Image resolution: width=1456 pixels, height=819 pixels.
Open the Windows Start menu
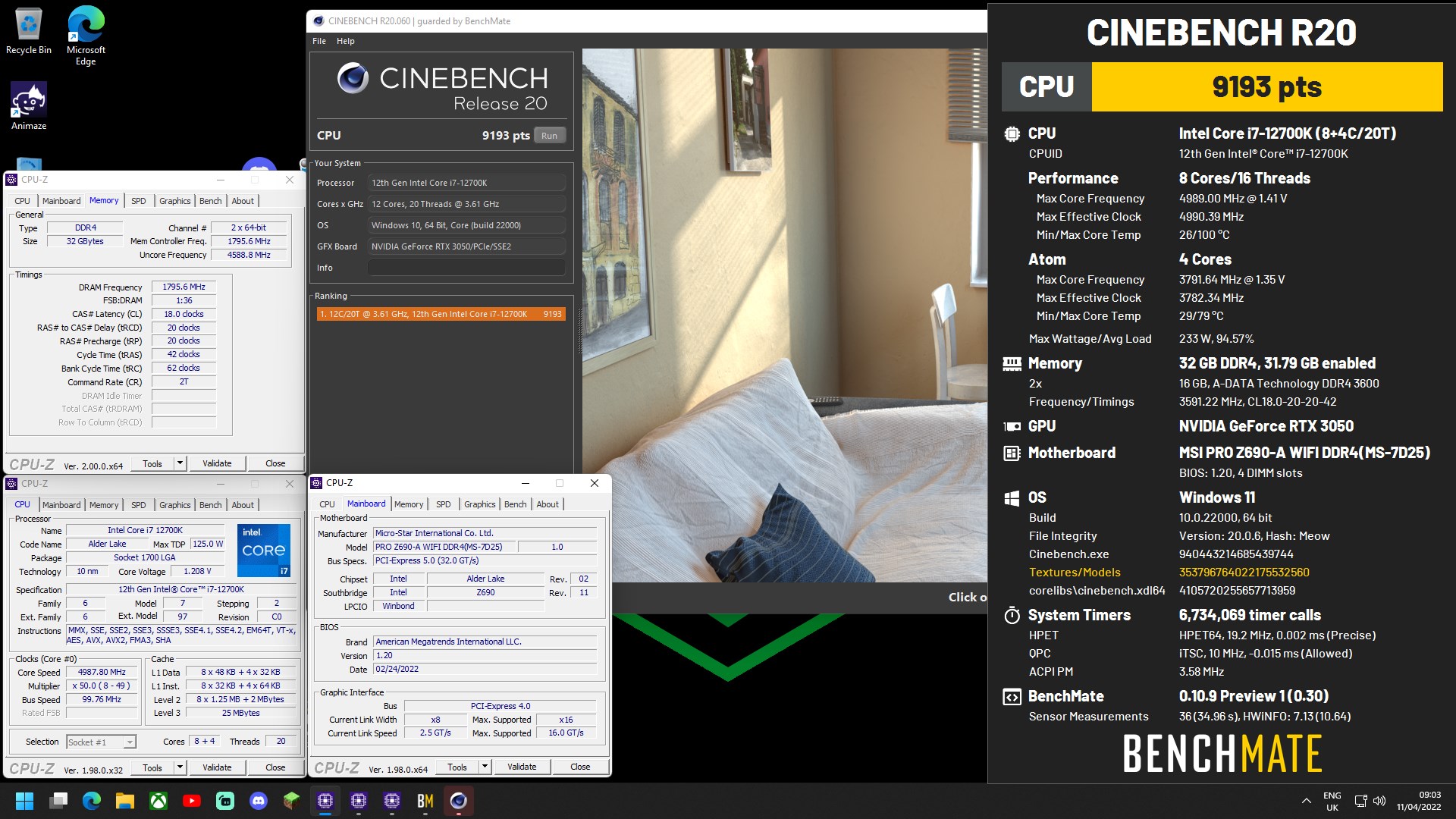[x=25, y=801]
